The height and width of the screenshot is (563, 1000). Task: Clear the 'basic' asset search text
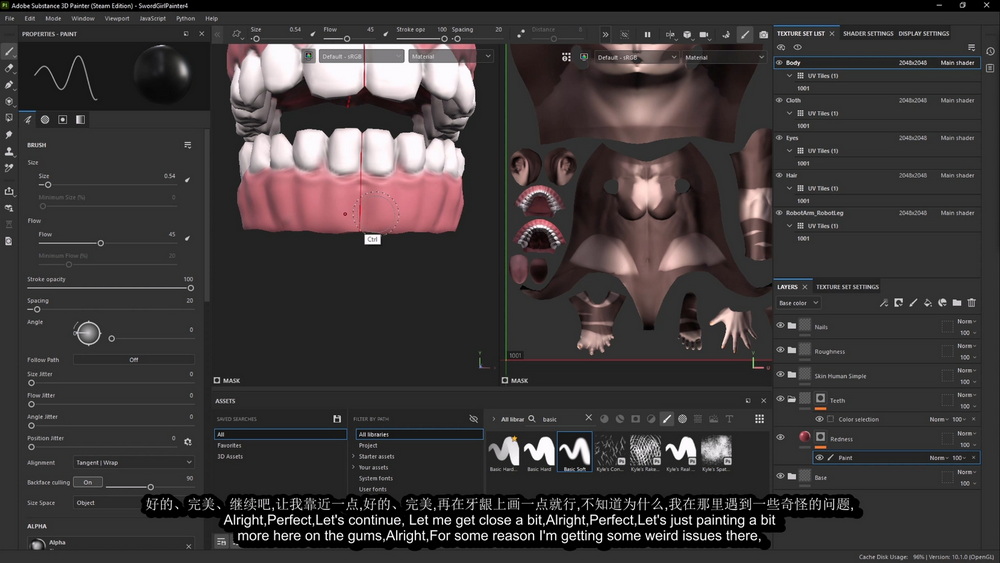tap(588, 418)
